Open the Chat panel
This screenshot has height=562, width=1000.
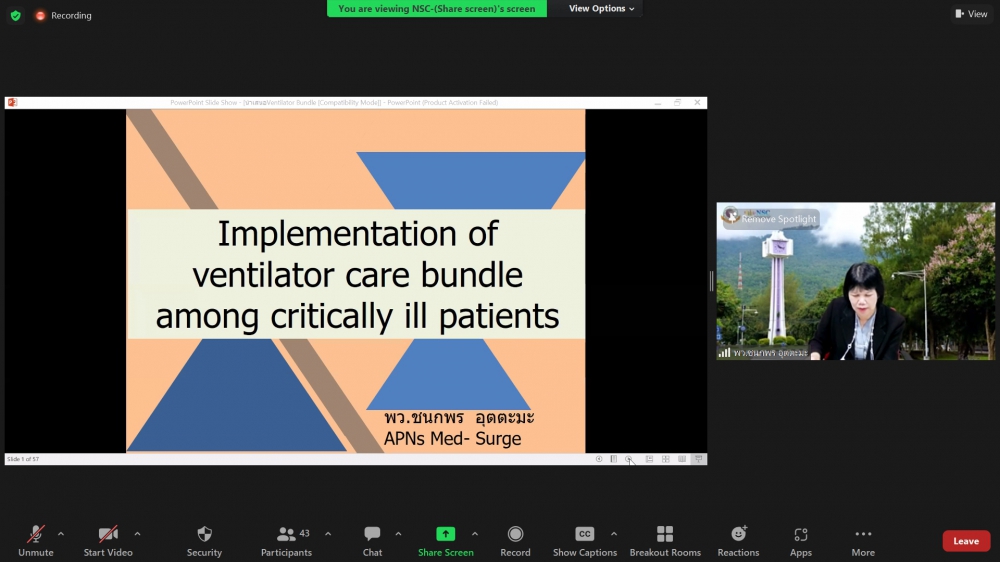click(372, 540)
